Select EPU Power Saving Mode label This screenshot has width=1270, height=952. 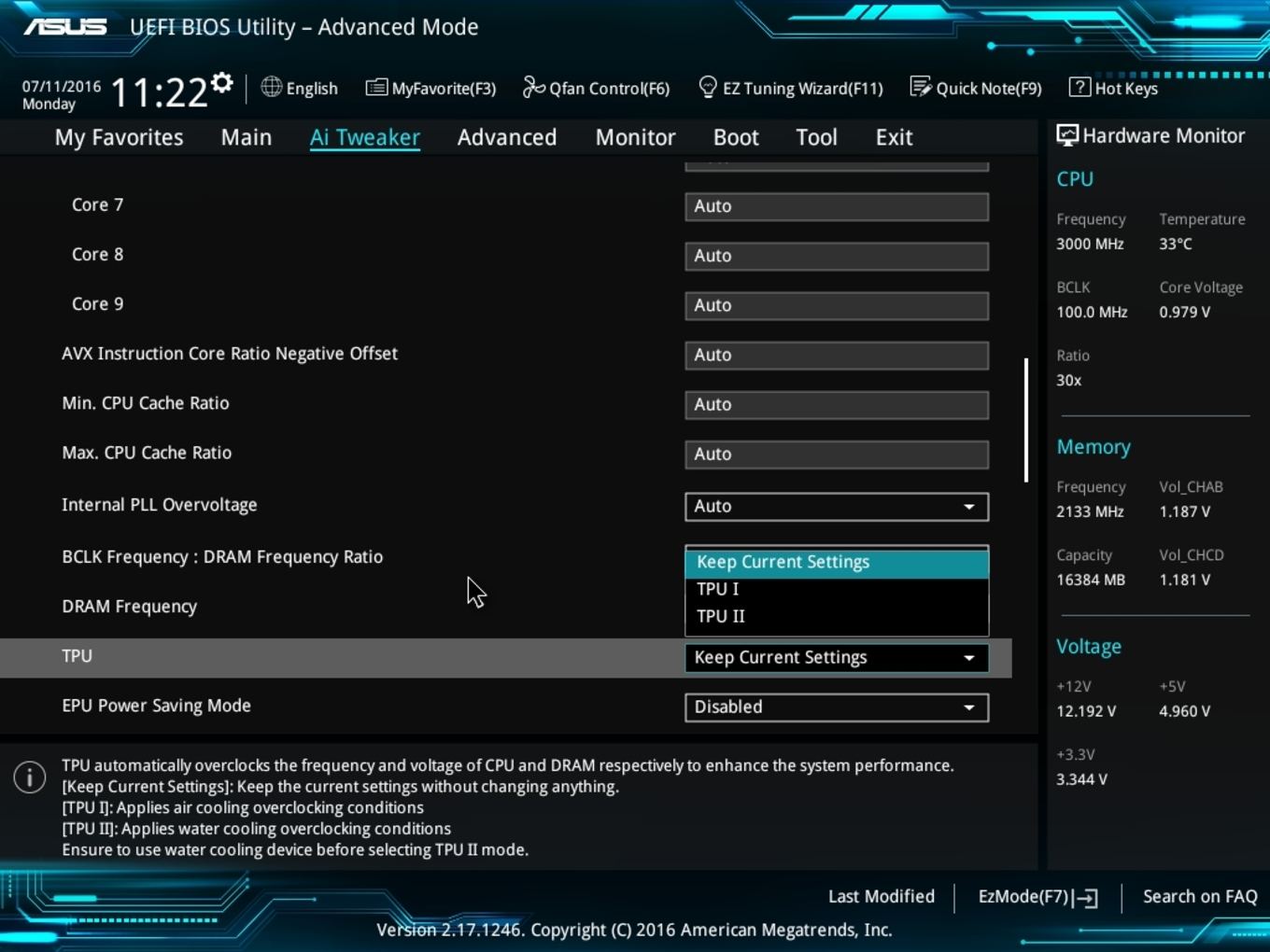click(156, 706)
